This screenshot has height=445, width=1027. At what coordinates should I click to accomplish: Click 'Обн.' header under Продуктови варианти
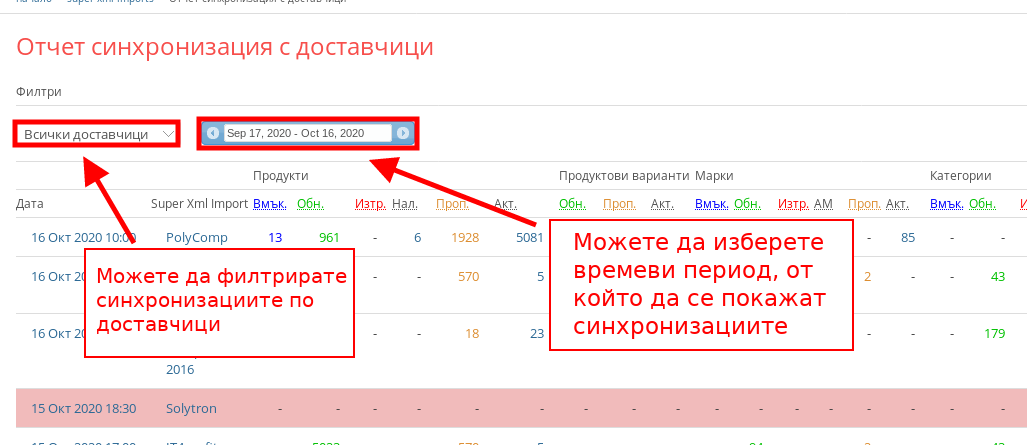pos(572,204)
